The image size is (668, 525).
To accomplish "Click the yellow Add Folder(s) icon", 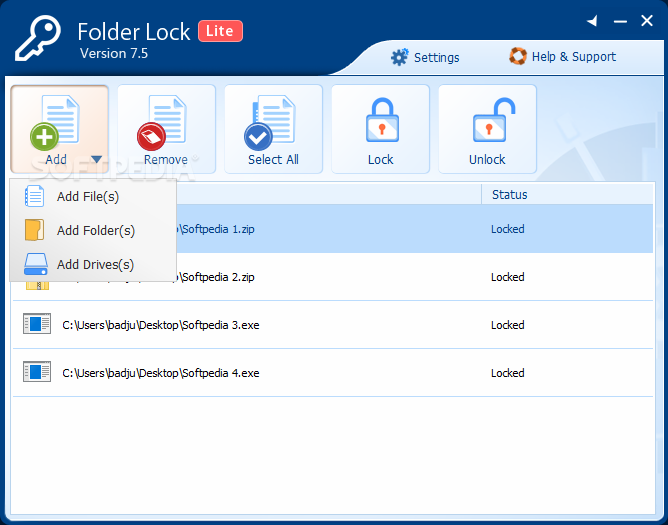I will [35, 230].
